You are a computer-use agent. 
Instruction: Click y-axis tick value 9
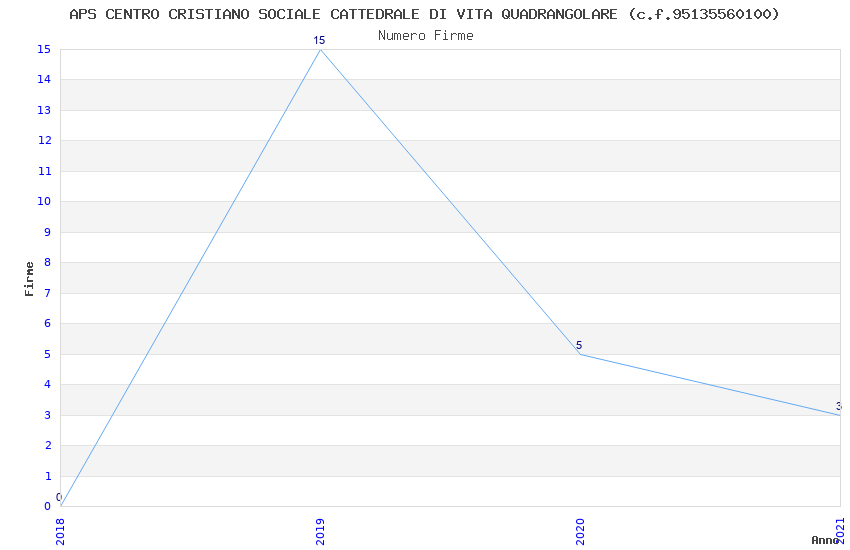point(48,232)
